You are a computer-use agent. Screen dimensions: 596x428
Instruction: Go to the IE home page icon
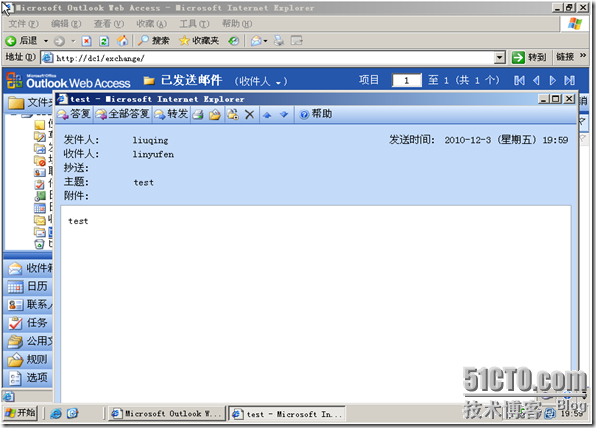coord(122,41)
